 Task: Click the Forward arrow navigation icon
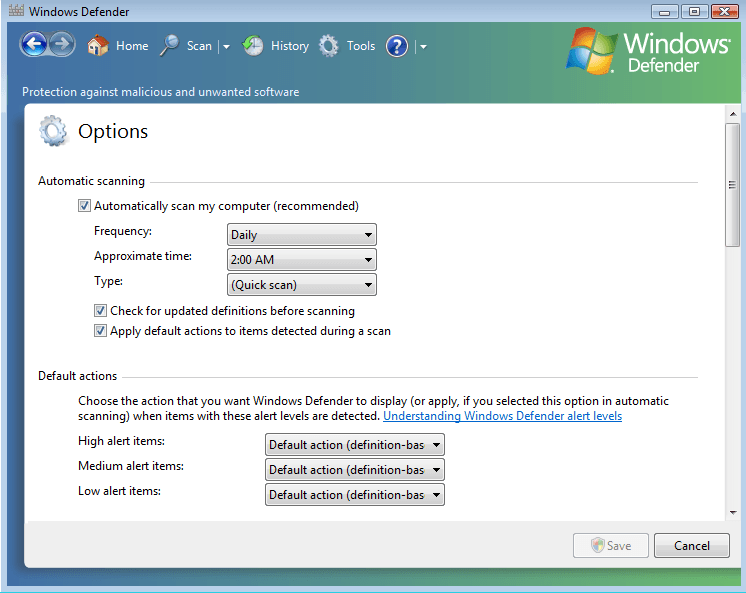tap(62, 45)
